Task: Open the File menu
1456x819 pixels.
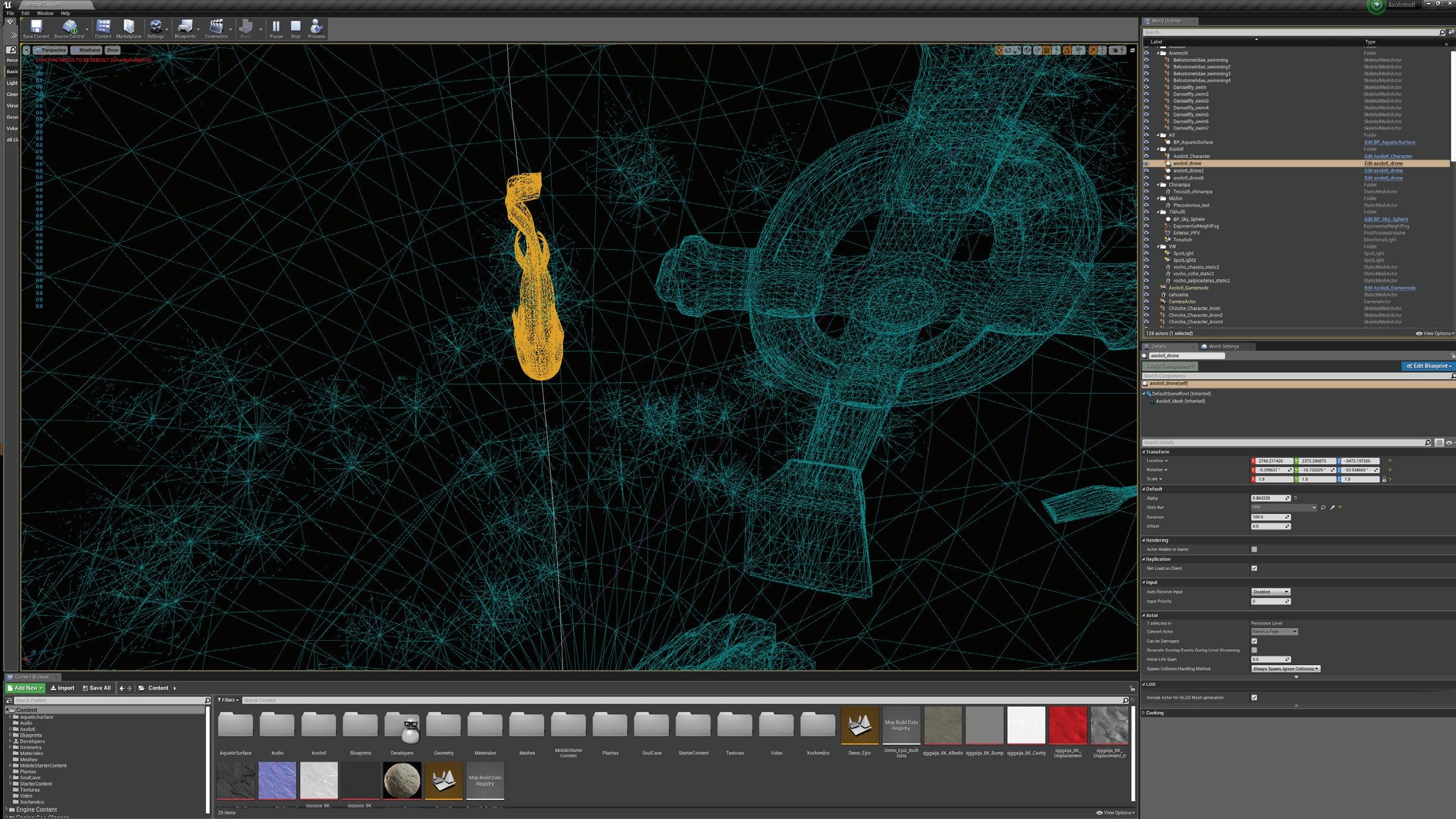Action: pyautogui.click(x=10, y=13)
